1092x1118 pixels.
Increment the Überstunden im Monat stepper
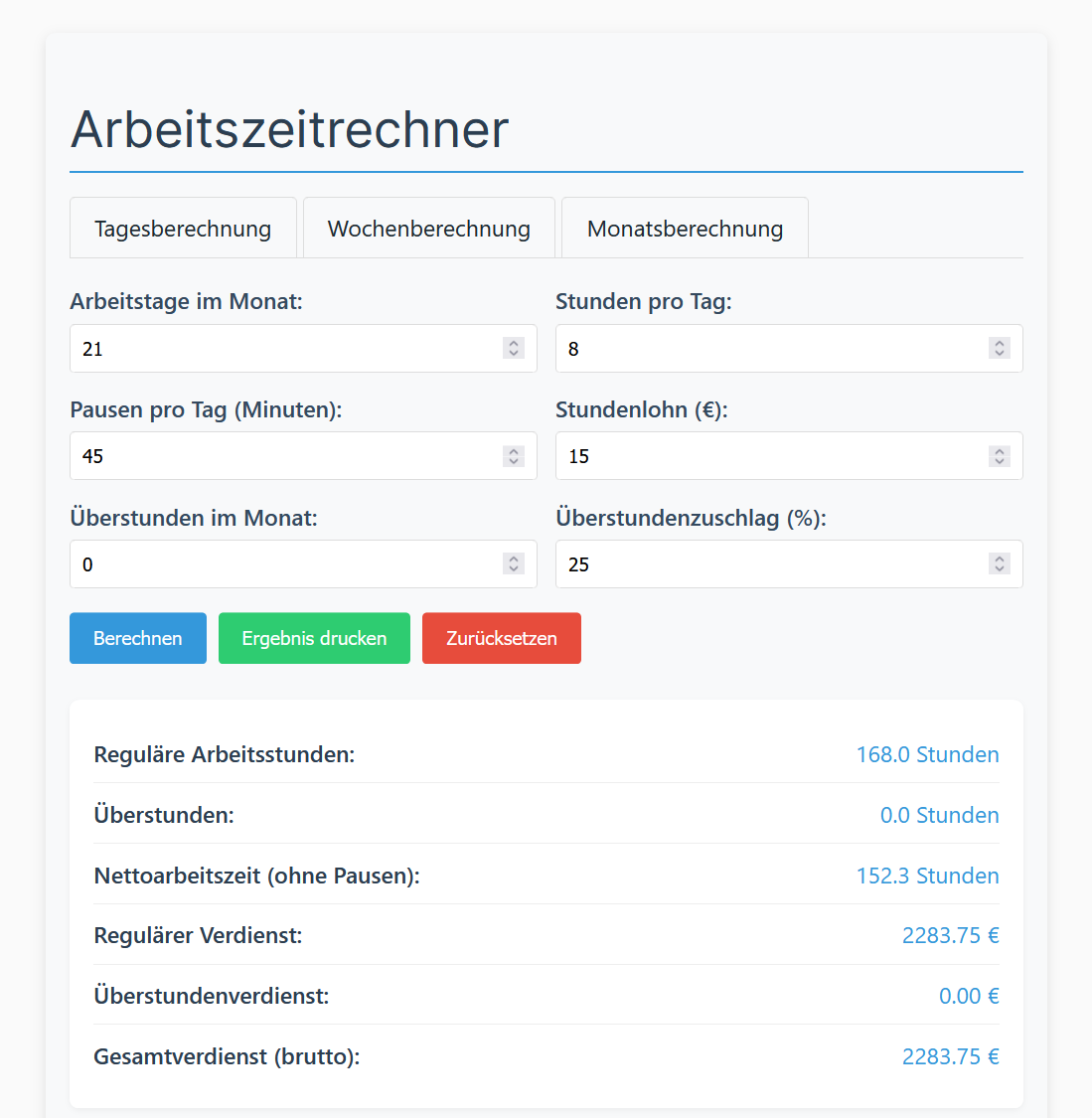[x=514, y=559]
